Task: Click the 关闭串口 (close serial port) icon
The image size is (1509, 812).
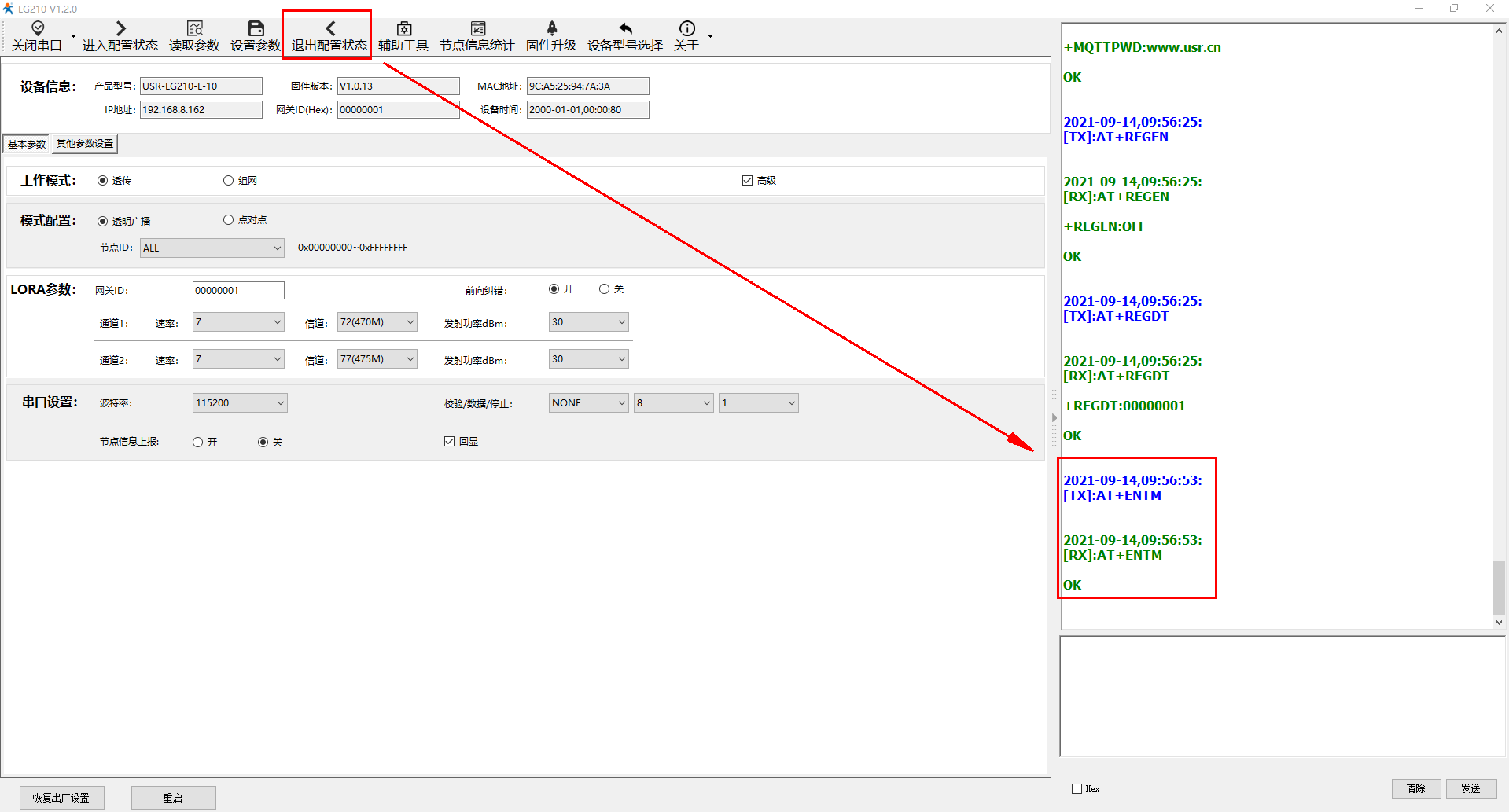Action: pyautogui.click(x=37, y=29)
